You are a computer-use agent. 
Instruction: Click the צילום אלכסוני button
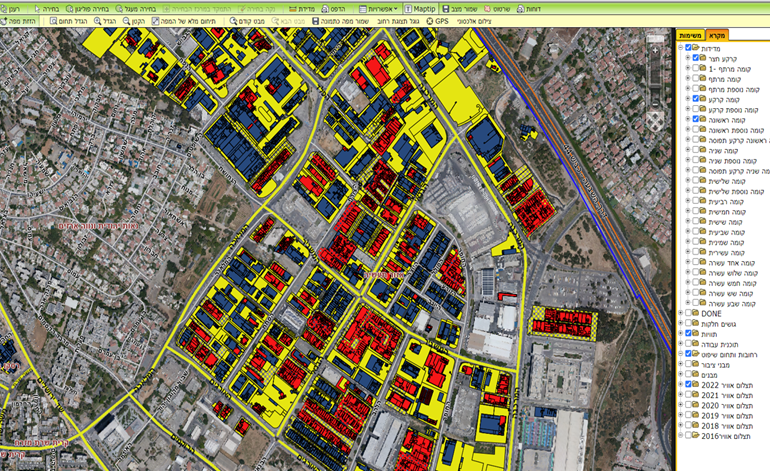491,21
